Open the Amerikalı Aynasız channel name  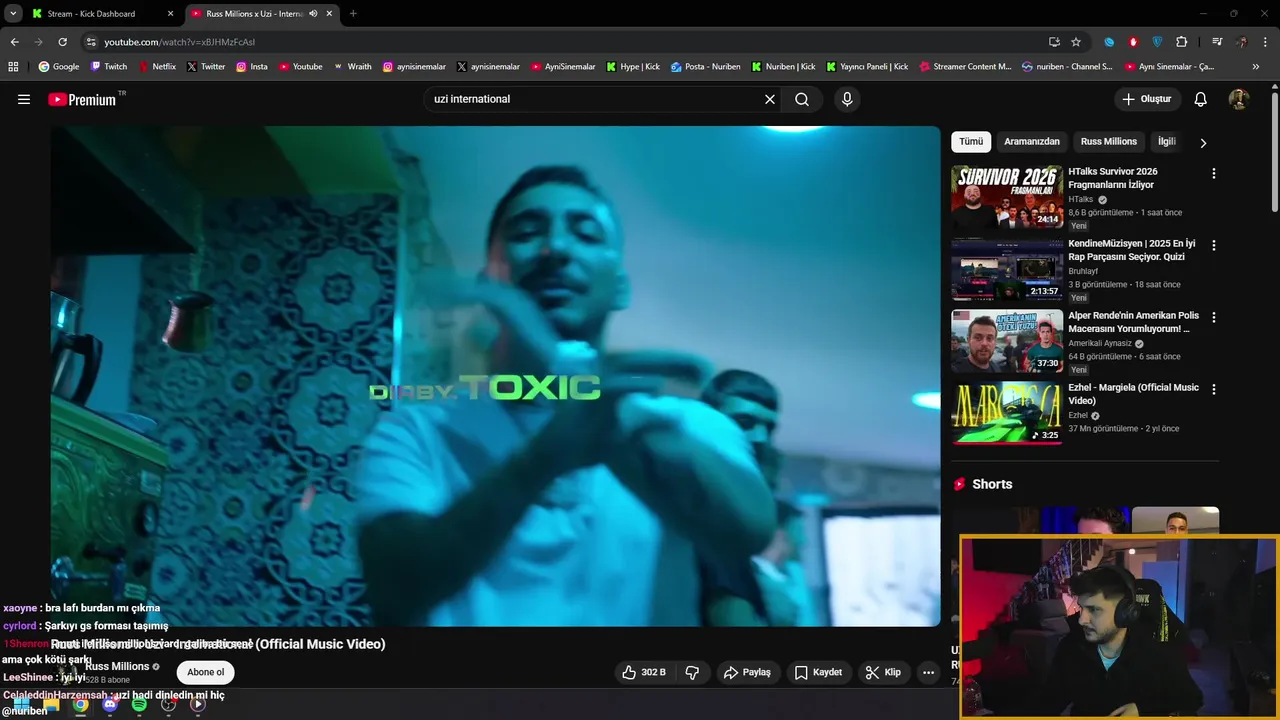[1100, 343]
